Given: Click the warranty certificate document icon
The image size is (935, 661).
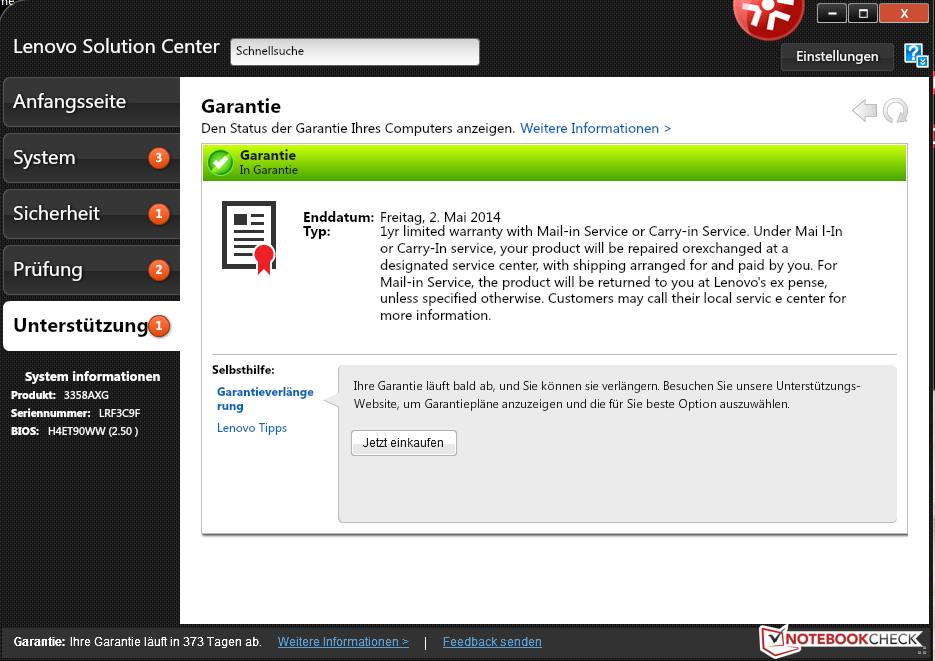Looking at the screenshot, I should [249, 237].
